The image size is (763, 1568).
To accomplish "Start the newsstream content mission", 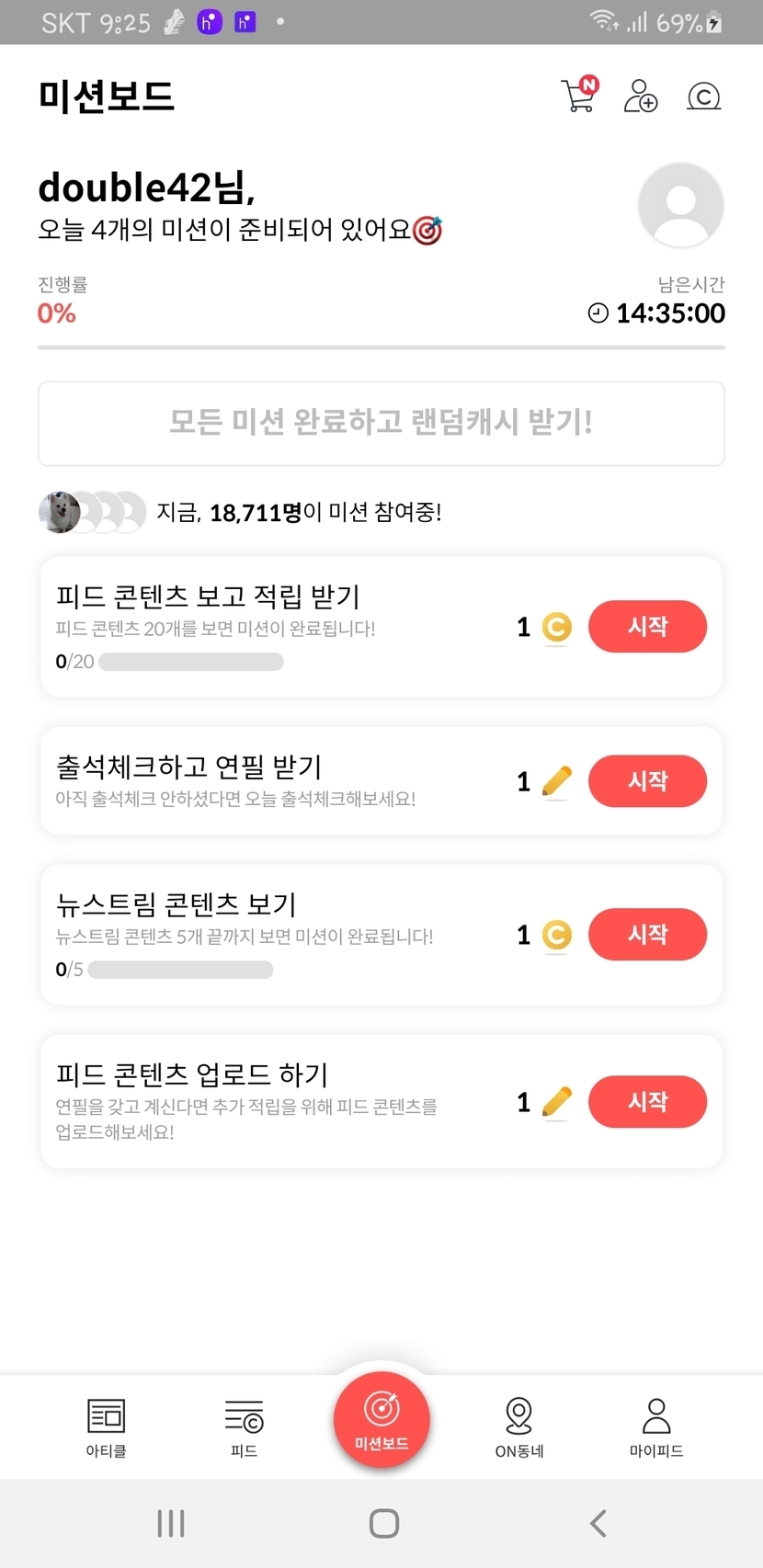I will pos(647,935).
